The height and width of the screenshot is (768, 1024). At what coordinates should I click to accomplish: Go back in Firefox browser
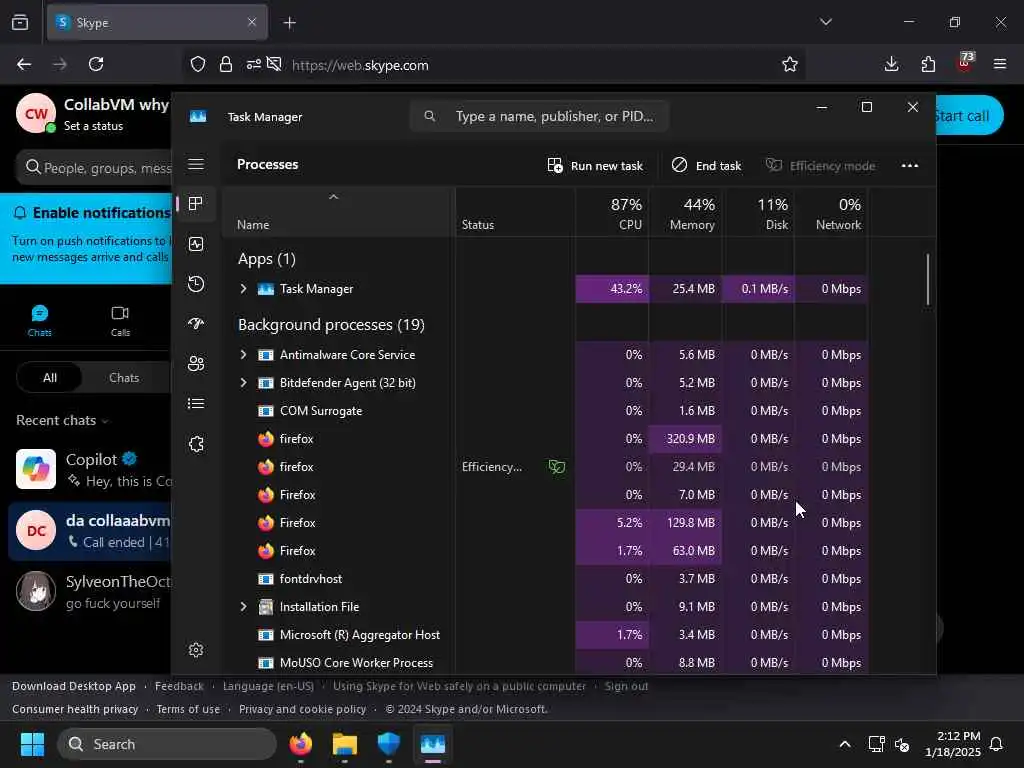point(24,64)
